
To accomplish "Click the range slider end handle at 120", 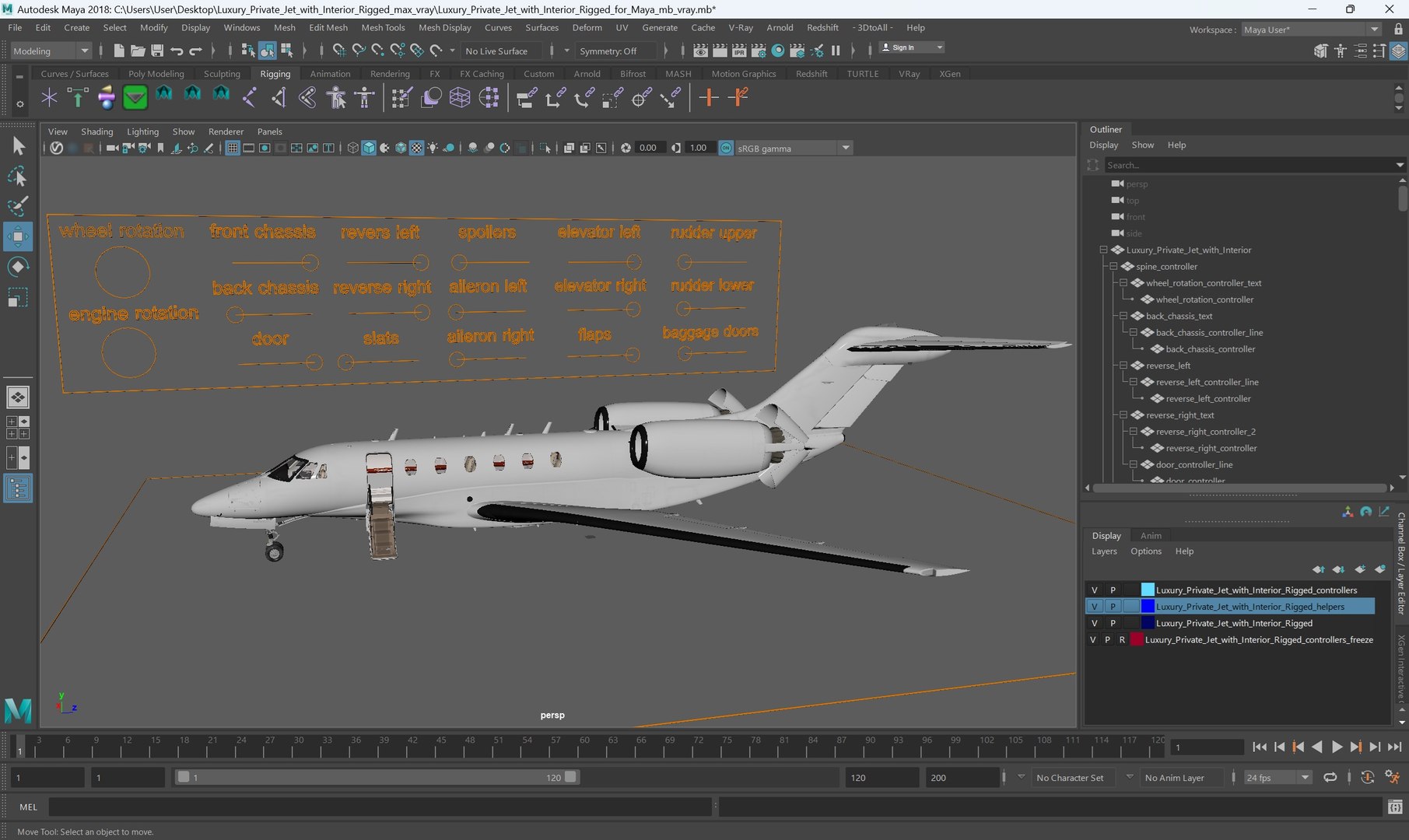I will point(570,777).
